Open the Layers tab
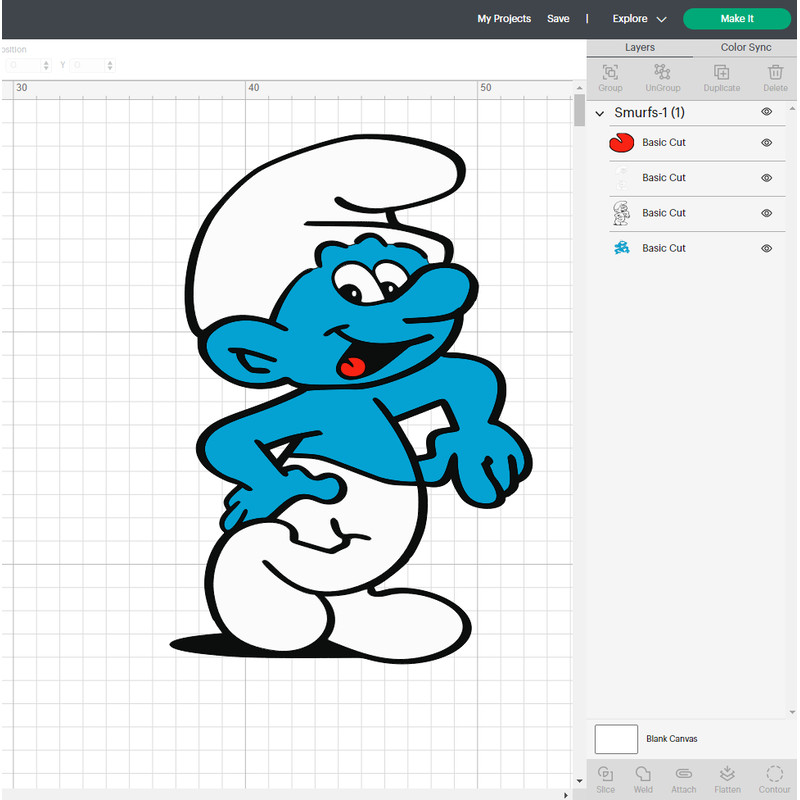The width and height of the screenshot is (800, 800). (640, 47)
